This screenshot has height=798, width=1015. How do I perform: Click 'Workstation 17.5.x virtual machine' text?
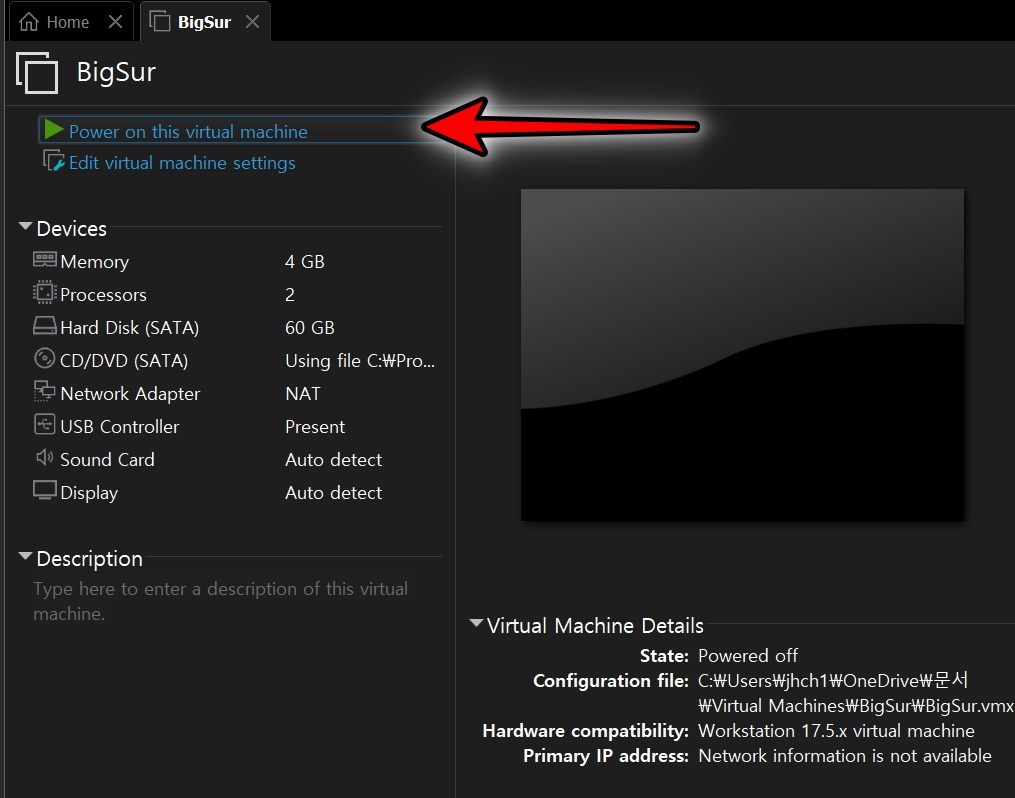(836, 731)
